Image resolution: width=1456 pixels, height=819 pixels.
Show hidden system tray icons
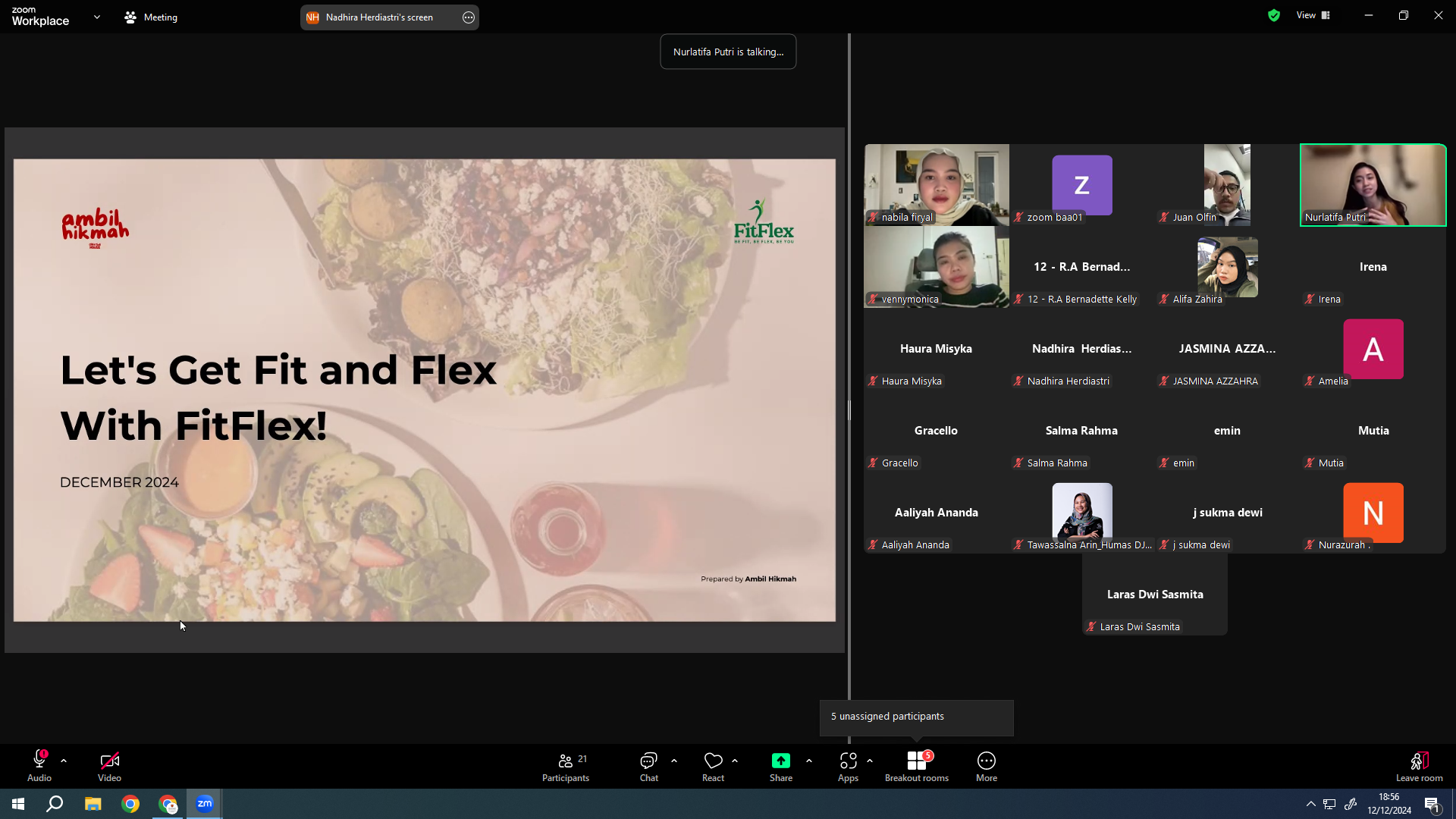pos(1310,804)
